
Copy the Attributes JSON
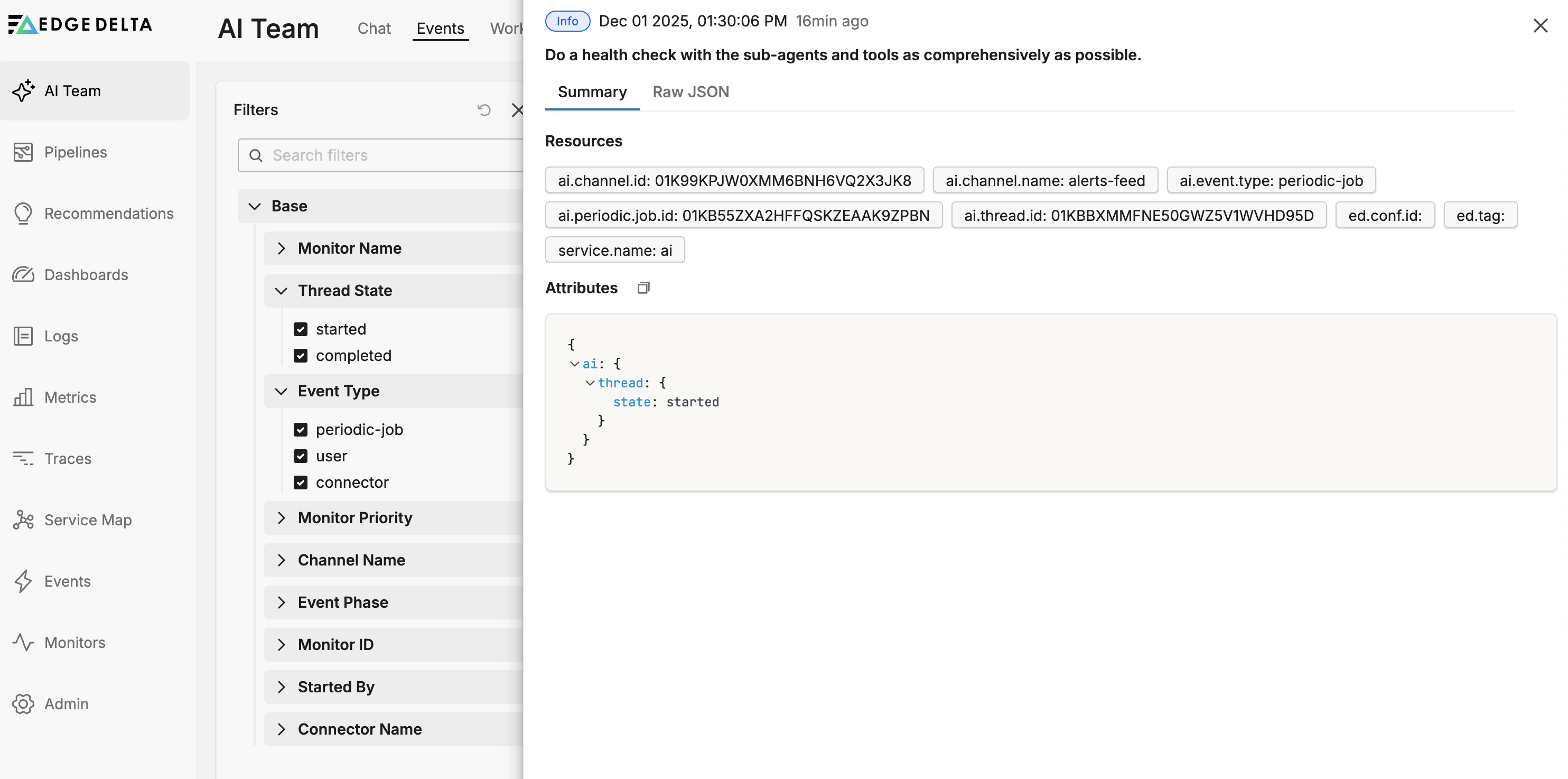click(x=643, y=287)
